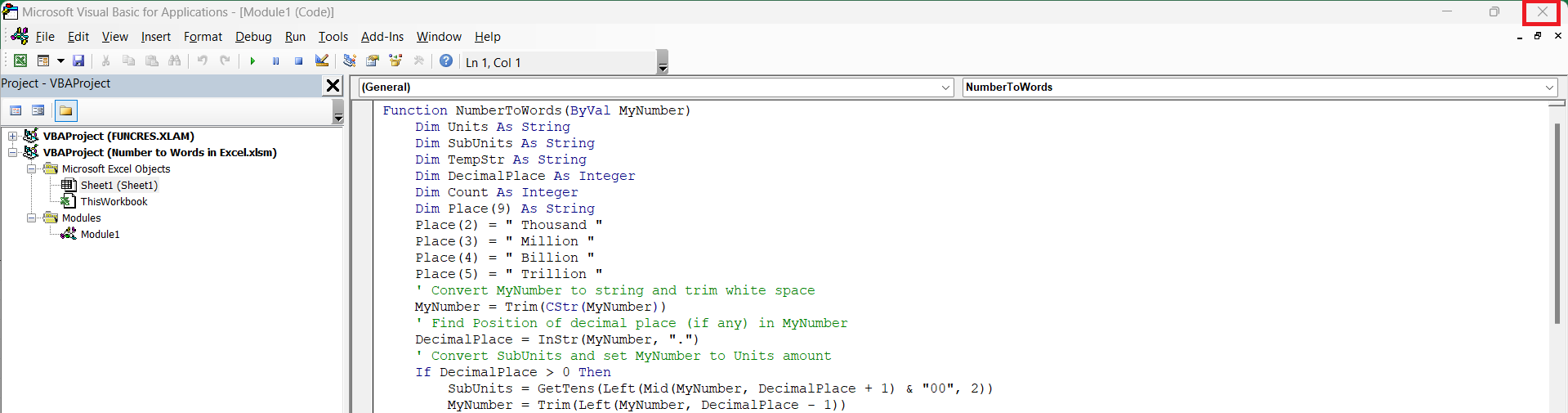Open the File menu
Viewport: 1568px width, 413px height.
[x=45, y=37]
